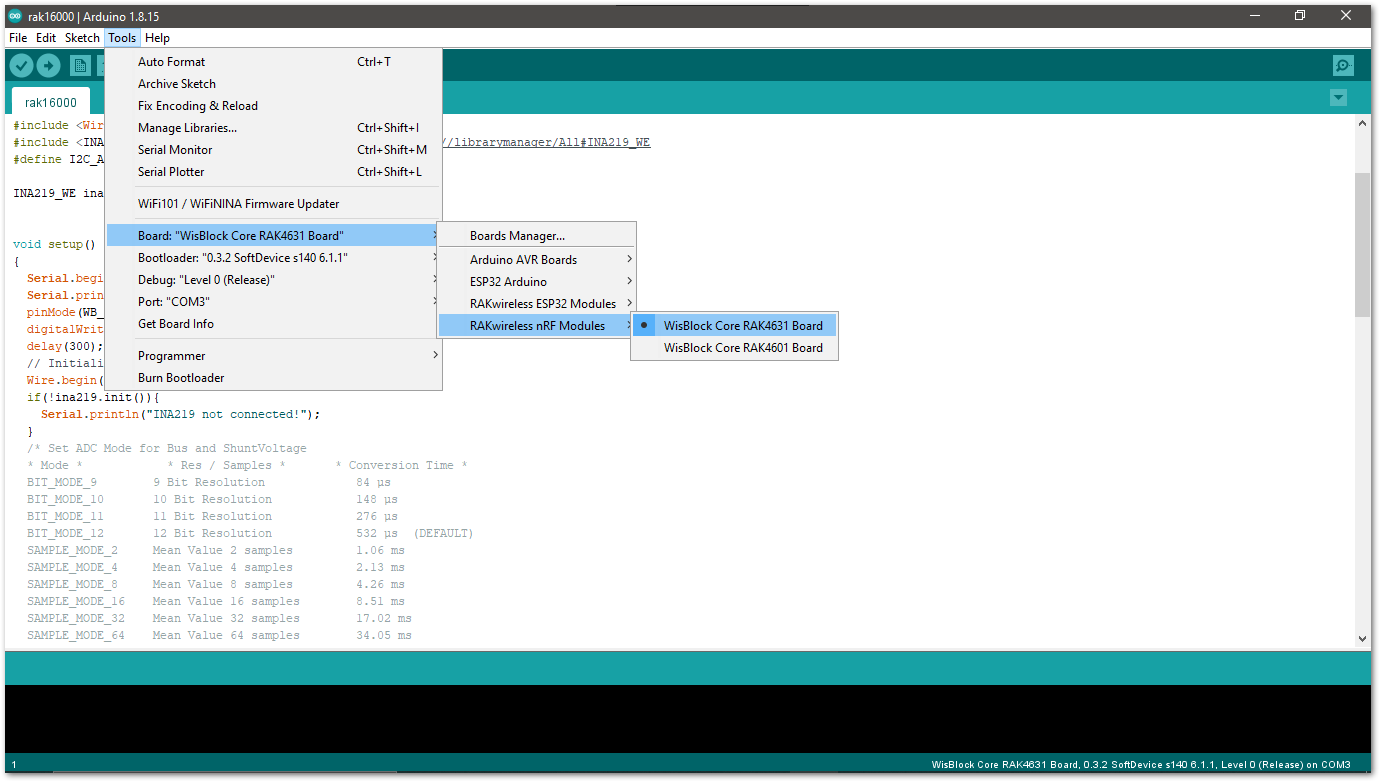Viewport: 1380px width, 782px height.
Task: Click the editor scrollbar down arrow
Action: click(1362, 638)
